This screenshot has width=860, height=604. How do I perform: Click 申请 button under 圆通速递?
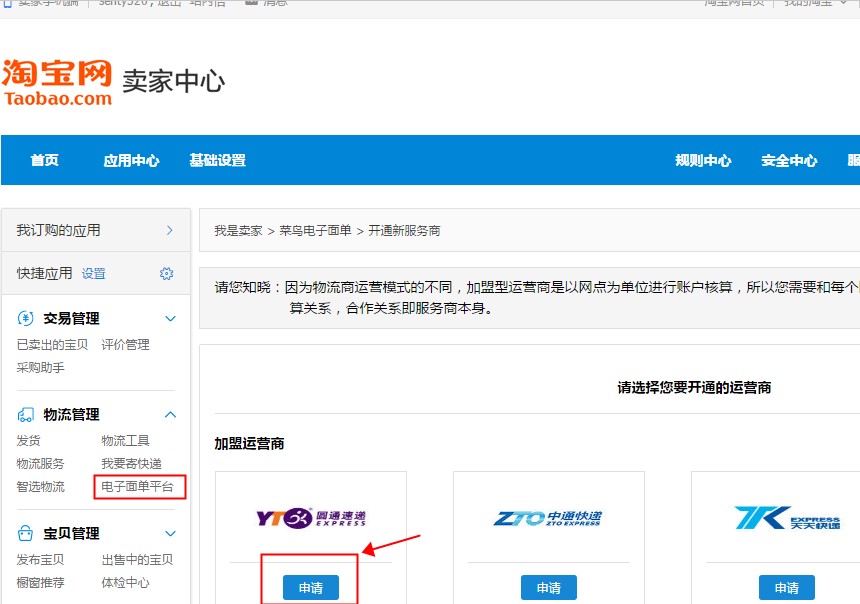click(311, 588)
